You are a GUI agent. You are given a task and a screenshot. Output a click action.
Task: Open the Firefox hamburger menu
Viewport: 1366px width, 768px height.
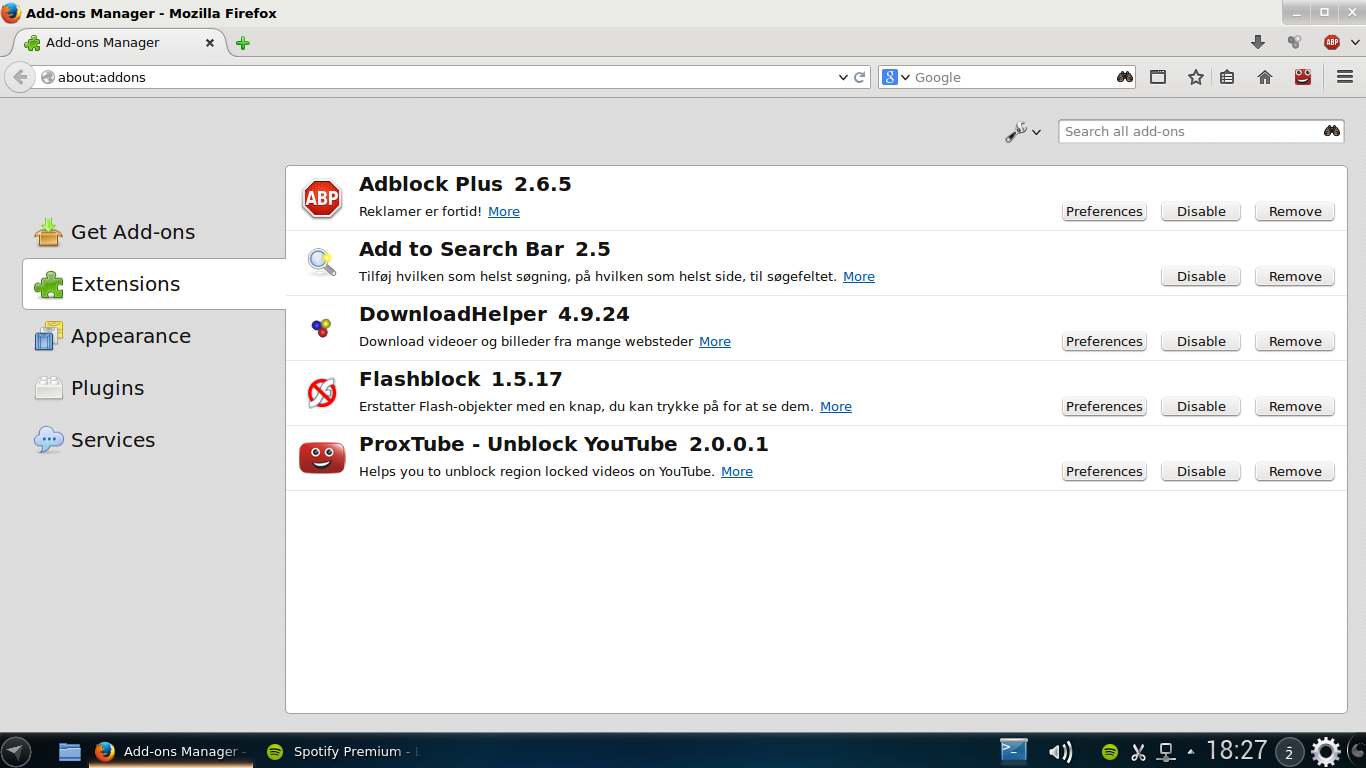click(x=1345, y=77)
